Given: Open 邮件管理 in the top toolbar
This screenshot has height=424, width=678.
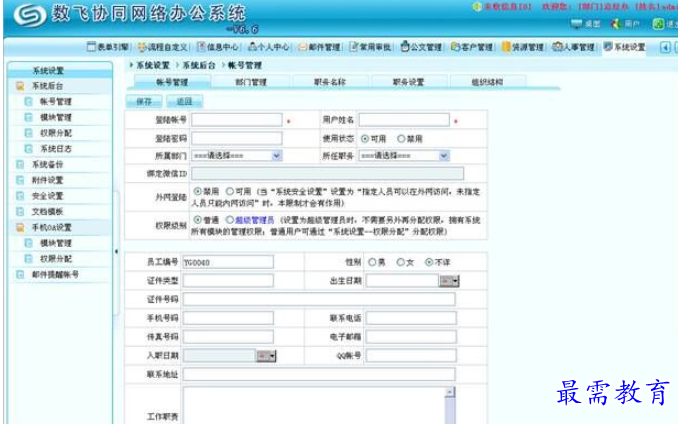Looking at the screenshot, I should click(304, 47).
